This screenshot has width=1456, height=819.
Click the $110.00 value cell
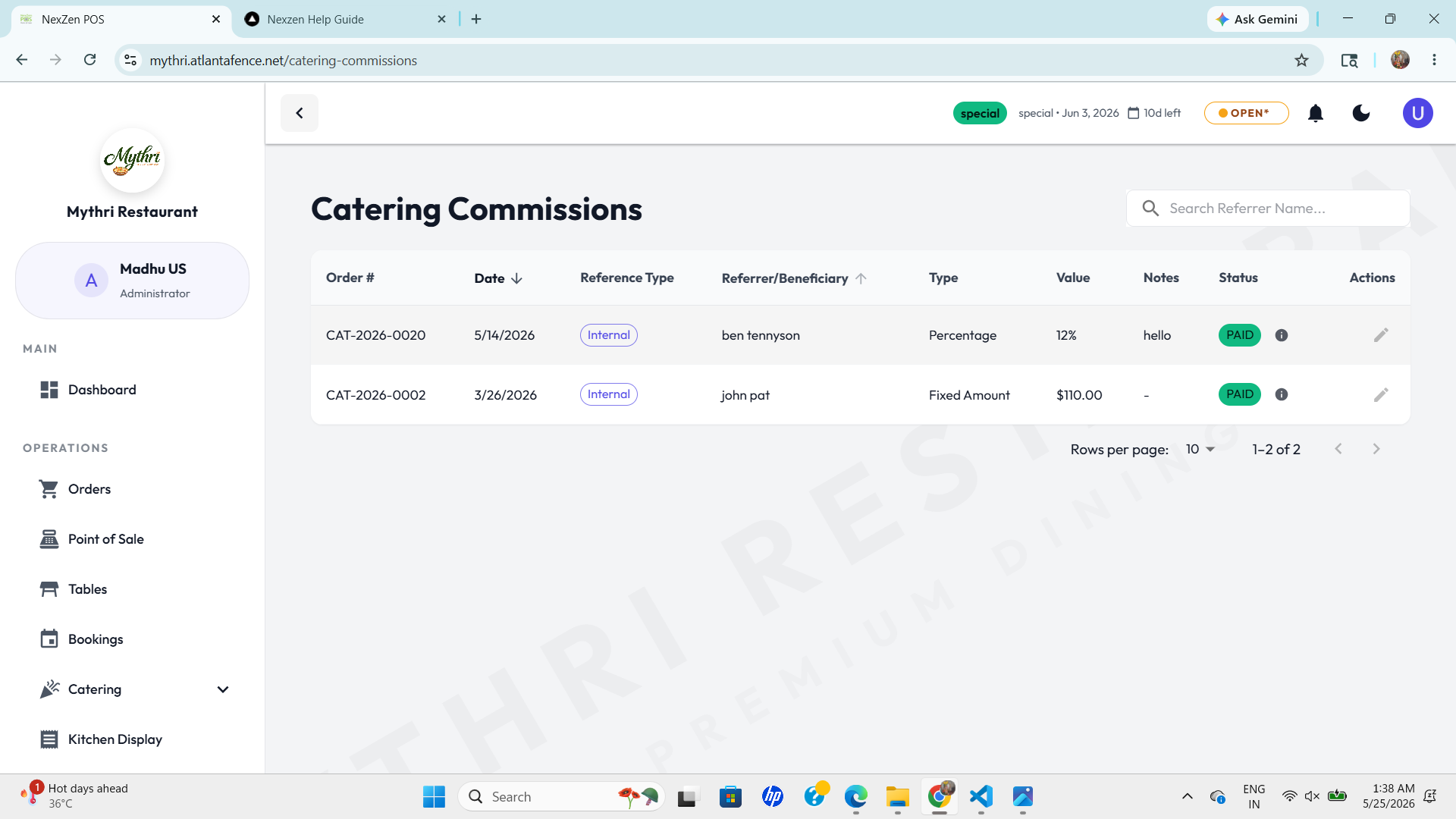[x=1079, y=395]
